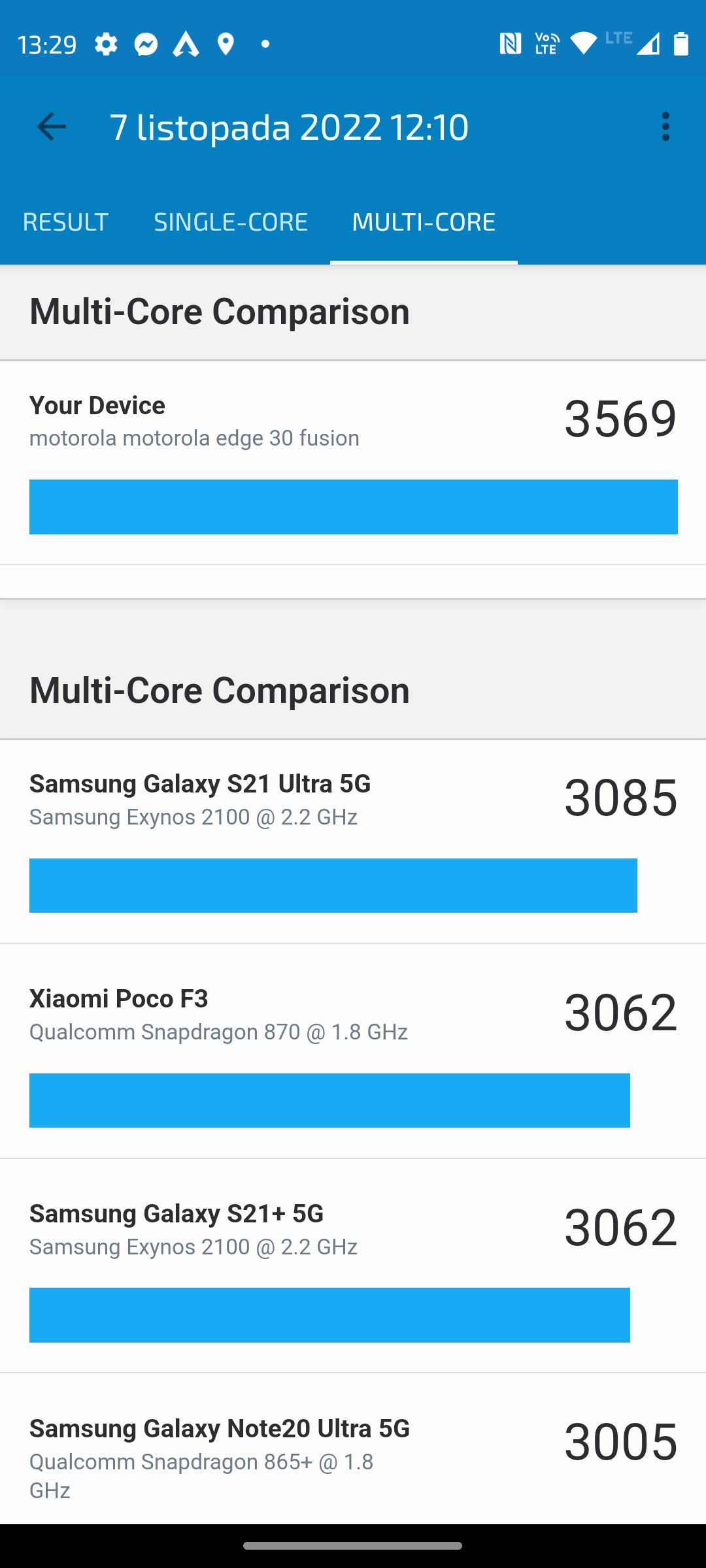Tap the Your Device blue score bar
The image size is (706, 1568).
354,507
